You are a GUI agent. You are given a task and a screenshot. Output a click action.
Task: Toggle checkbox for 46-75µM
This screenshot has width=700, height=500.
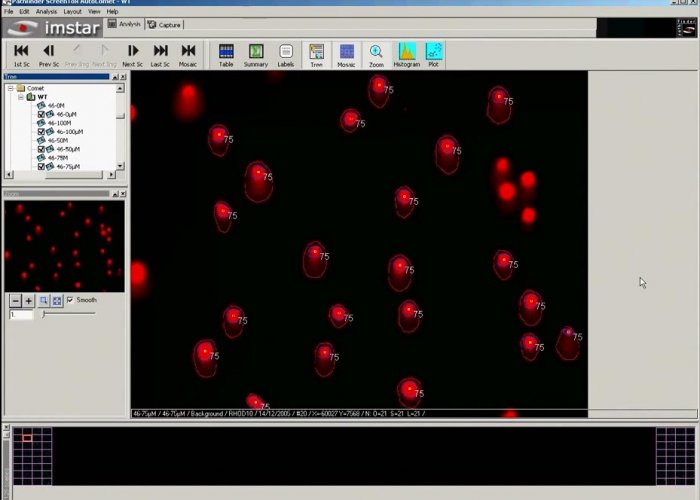[41, 167]
